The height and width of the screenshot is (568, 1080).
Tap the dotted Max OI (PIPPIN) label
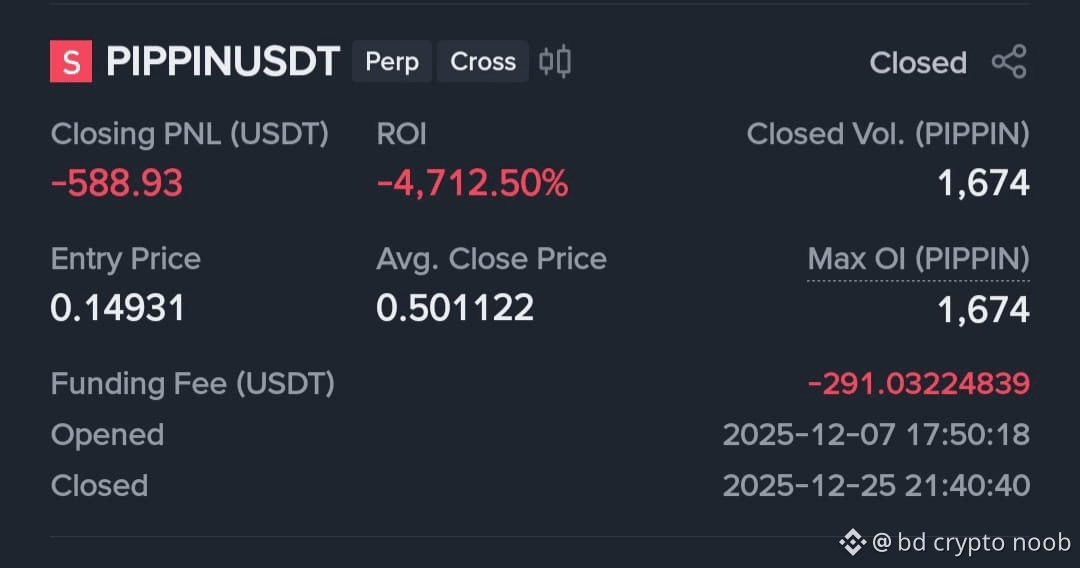pyautogui.click(x=918, y=260)
